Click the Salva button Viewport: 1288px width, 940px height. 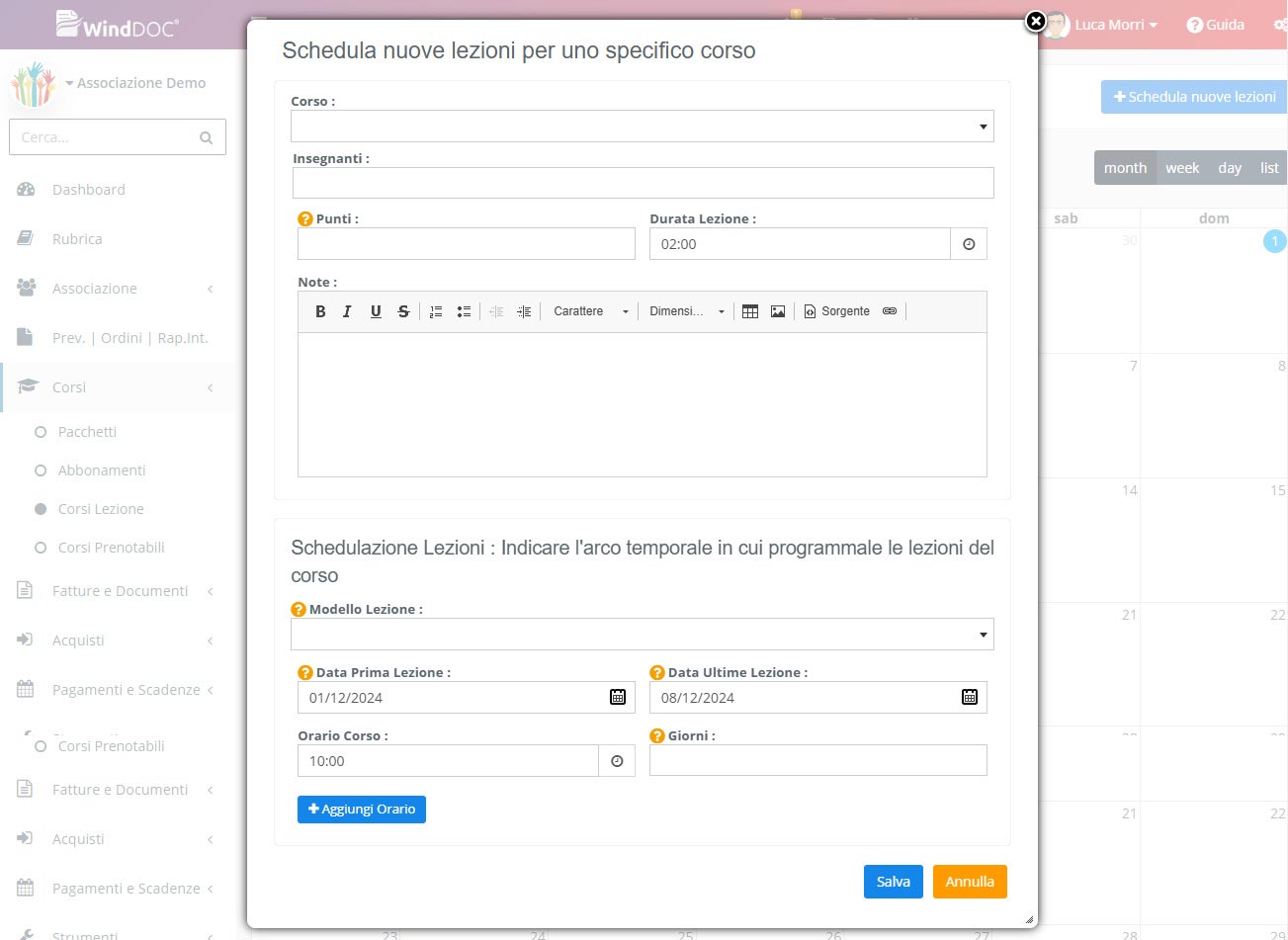[893, 882]
